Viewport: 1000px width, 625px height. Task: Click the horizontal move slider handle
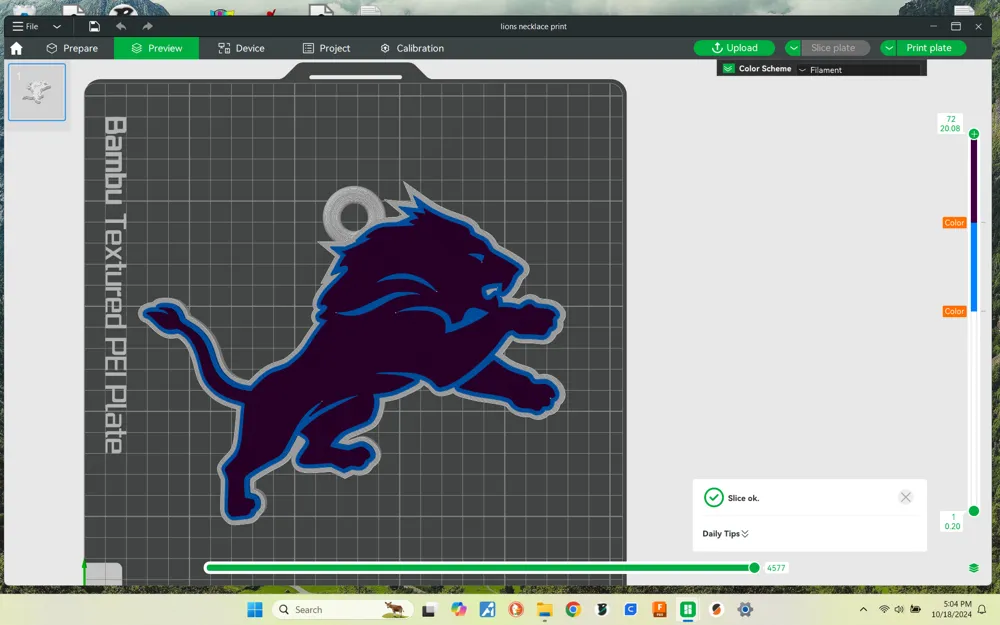(x=754, y=568)
